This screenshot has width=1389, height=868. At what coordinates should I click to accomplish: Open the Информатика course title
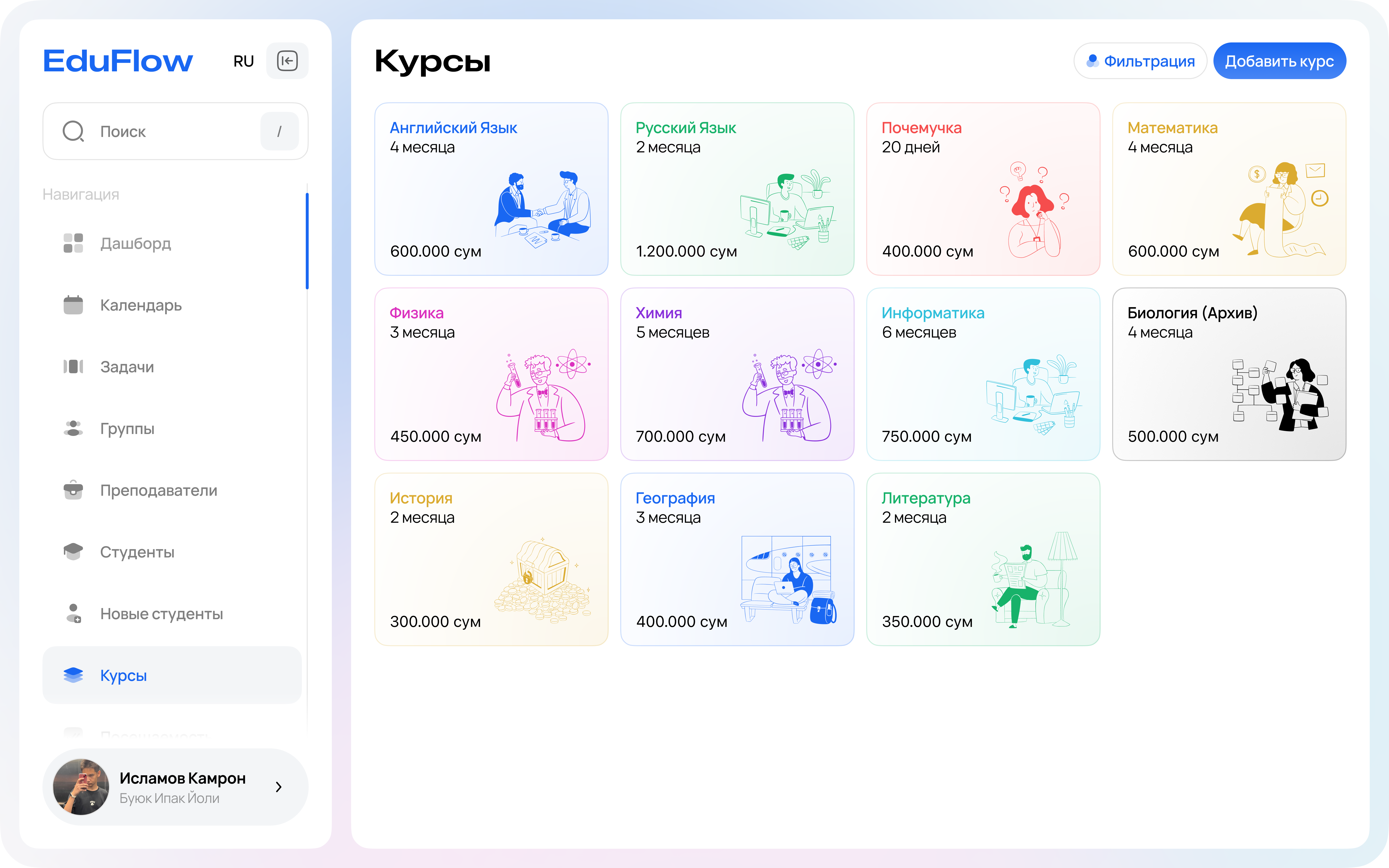(933, 313)
